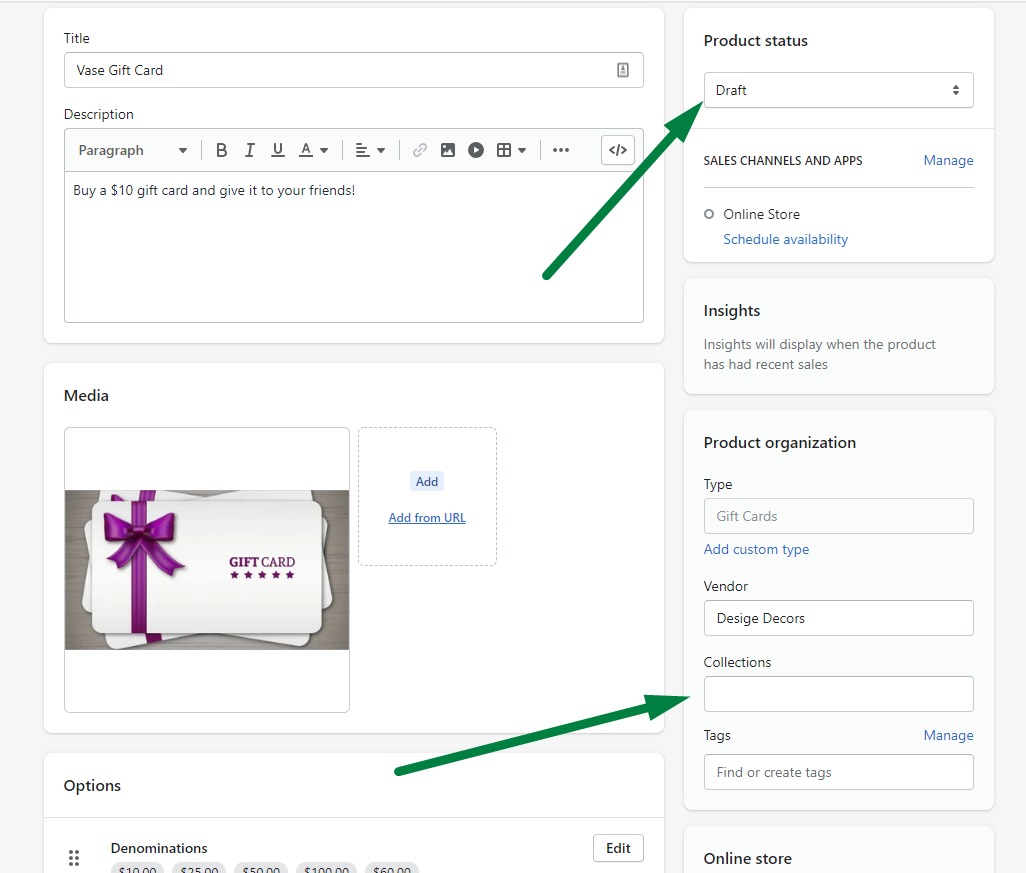Image resolution: width=1026 pixels, height=873 pixels.
Task: Click Manage next to Sales Channels and Apps
Action: coord(948,160)
